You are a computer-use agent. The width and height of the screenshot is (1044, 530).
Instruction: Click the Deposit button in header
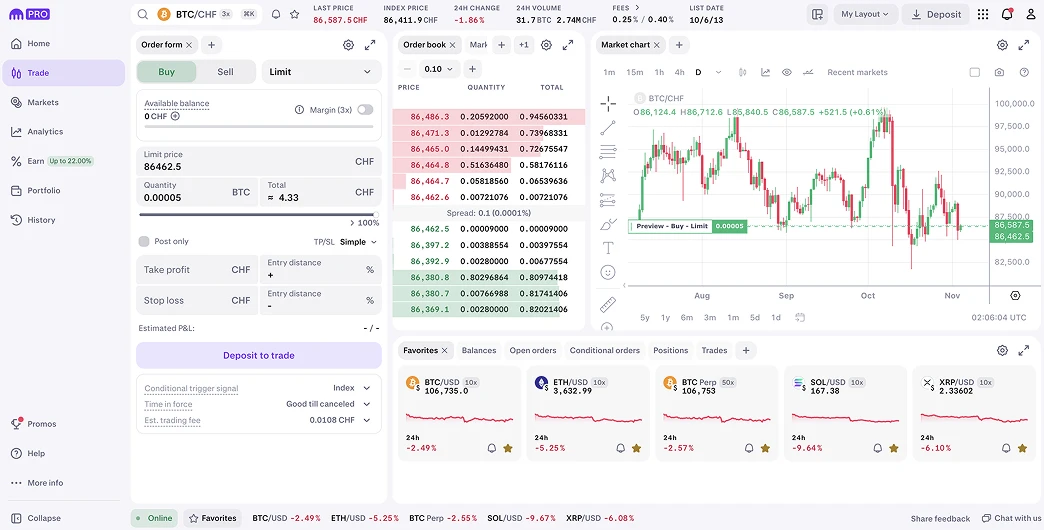936,14
